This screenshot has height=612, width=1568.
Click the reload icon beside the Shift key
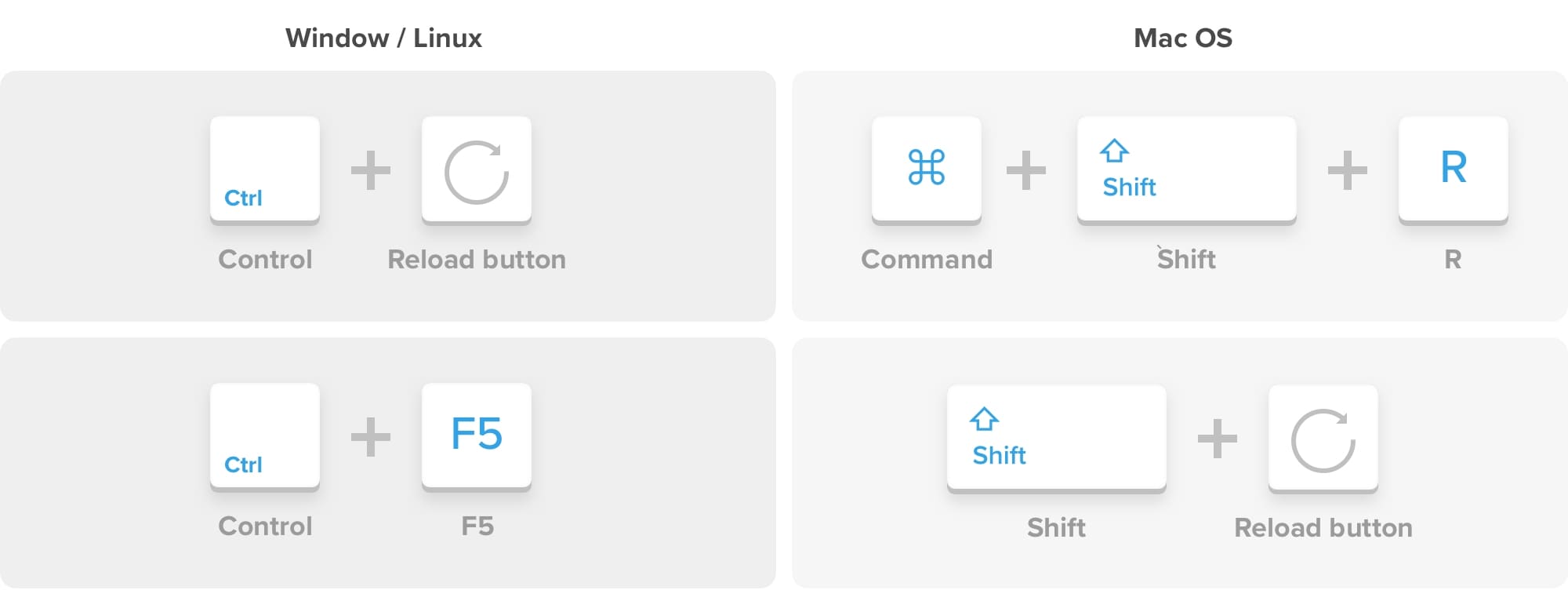(x=1323, y=439)
